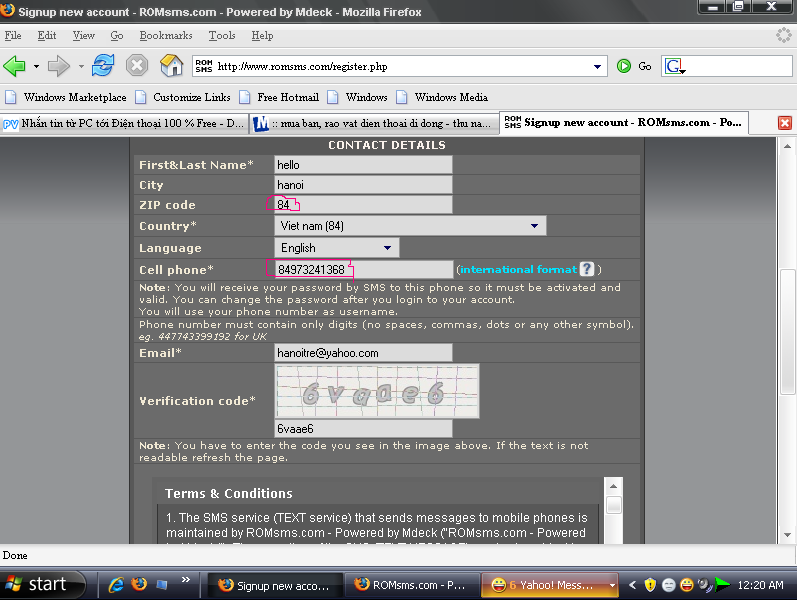Click the Forward arrow button
The width and height of the screenshot is (800, 600).
click(x=58, y=66)
